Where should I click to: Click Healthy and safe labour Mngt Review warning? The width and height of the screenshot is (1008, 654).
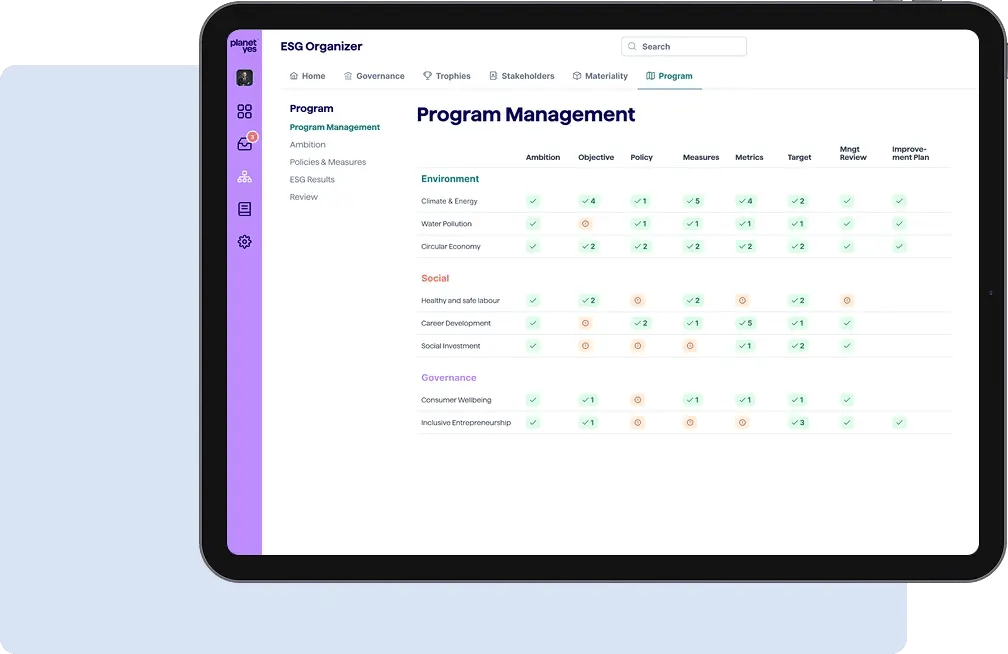(x=847, y=301)
